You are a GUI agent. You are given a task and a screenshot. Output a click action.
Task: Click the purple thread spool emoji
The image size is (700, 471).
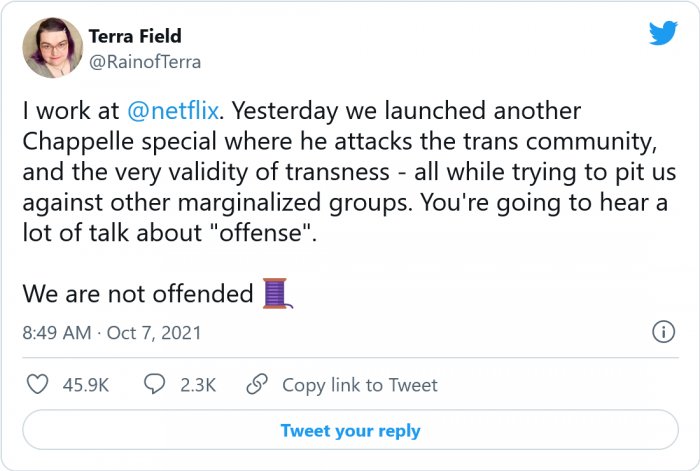(x=276, y=293)
